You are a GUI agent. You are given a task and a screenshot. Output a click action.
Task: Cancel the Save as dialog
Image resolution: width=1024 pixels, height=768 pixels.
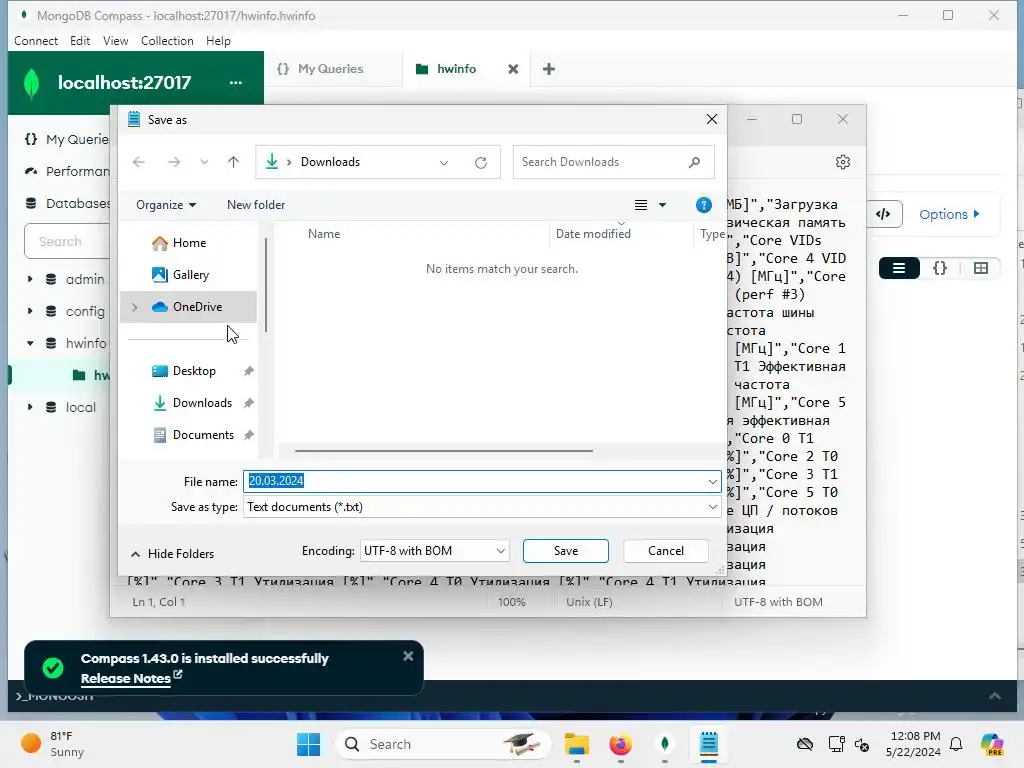[x=665, y=551]
